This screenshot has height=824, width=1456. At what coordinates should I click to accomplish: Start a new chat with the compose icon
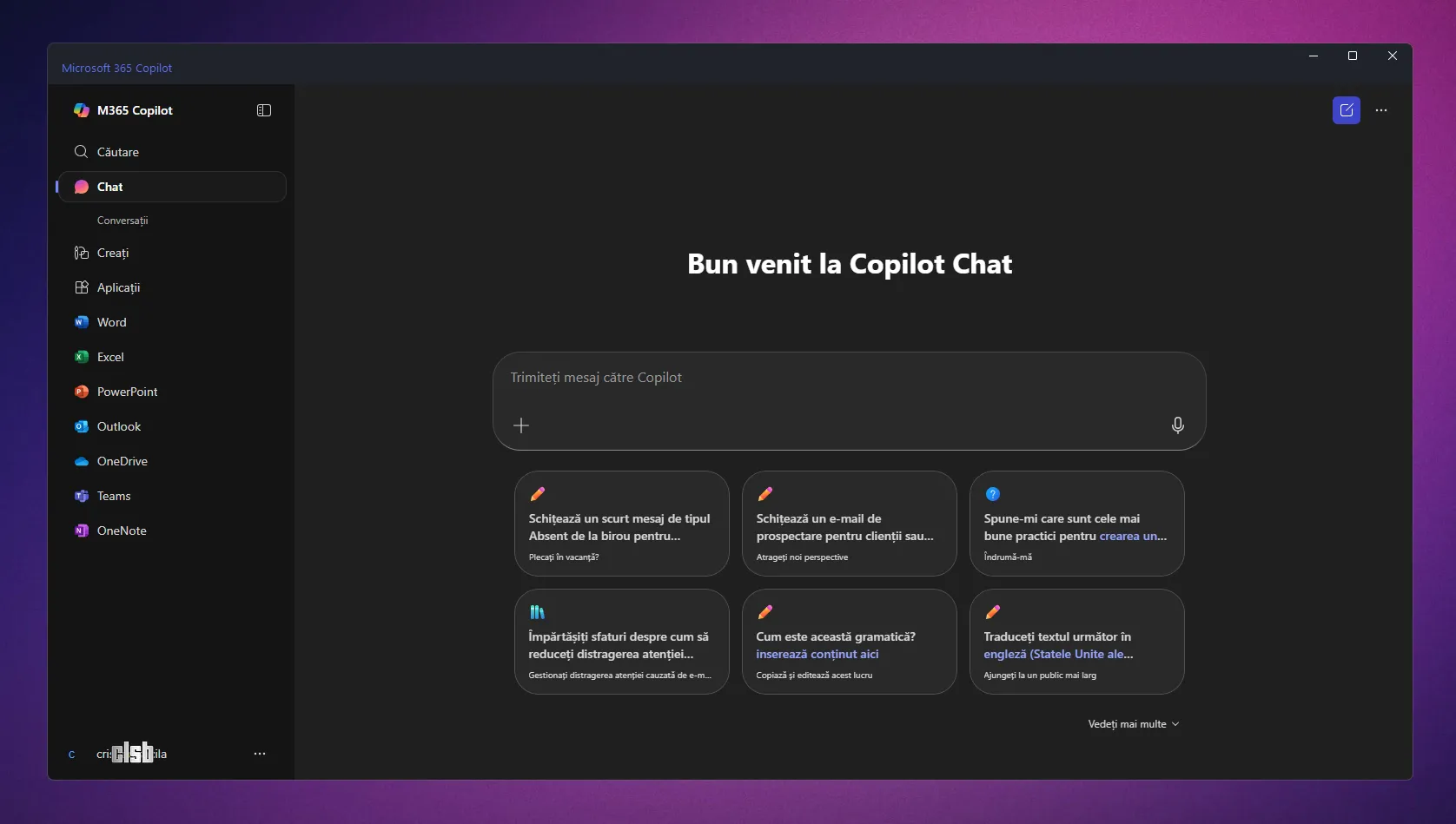tap(1346, 110)
